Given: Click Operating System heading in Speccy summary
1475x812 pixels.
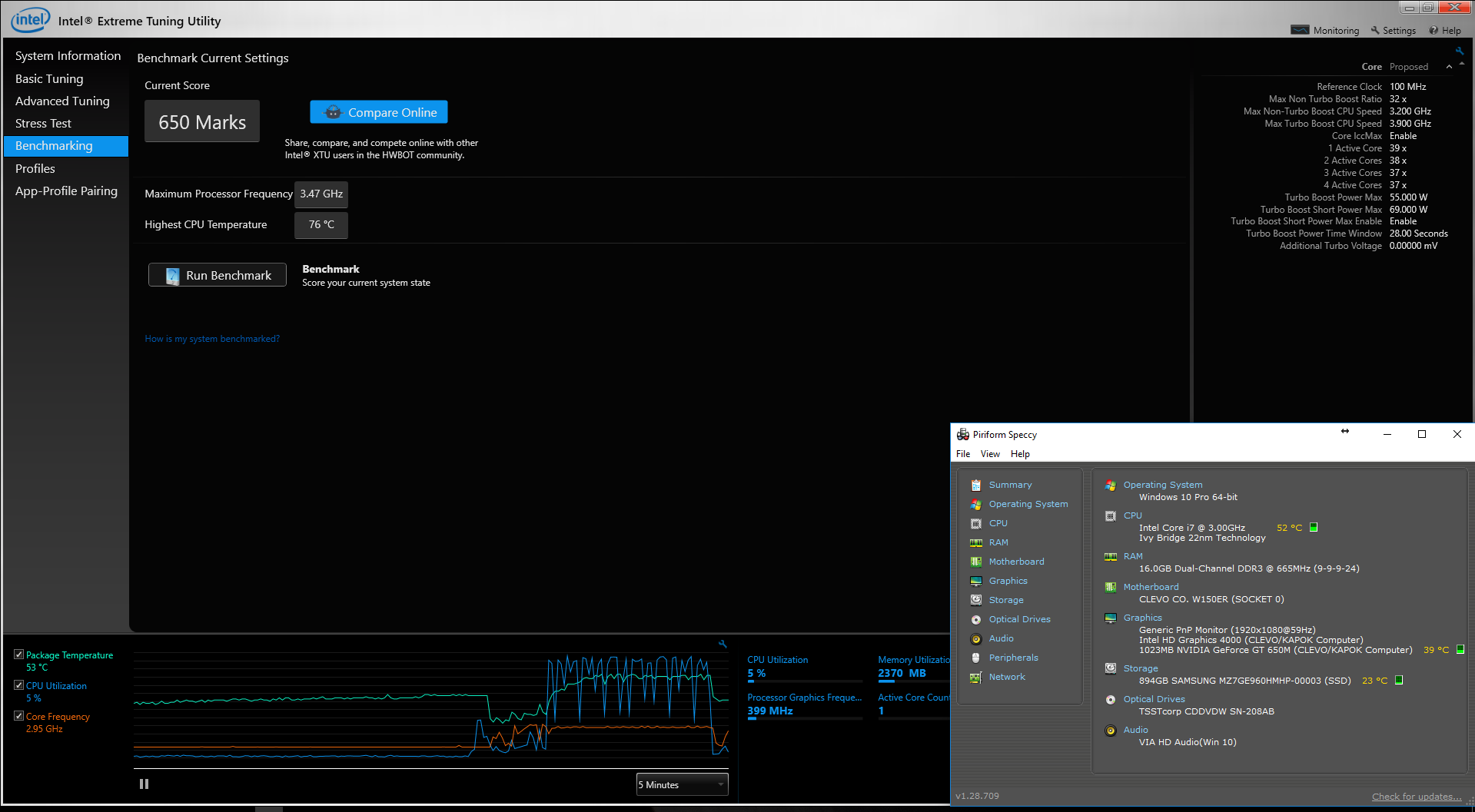Looking at the screenshot, I should 1163,485.
